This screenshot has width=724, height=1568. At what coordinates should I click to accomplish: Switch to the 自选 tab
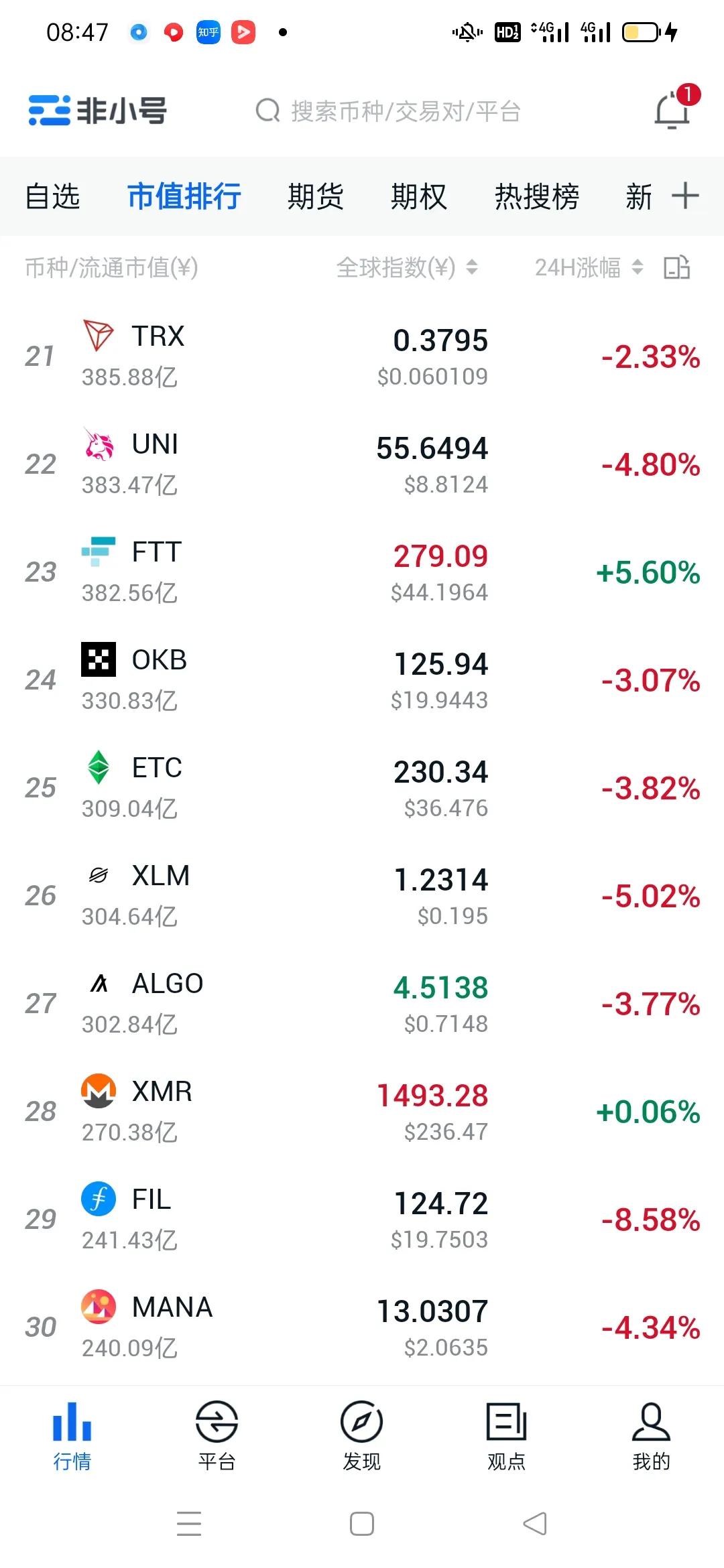[52, 197]
